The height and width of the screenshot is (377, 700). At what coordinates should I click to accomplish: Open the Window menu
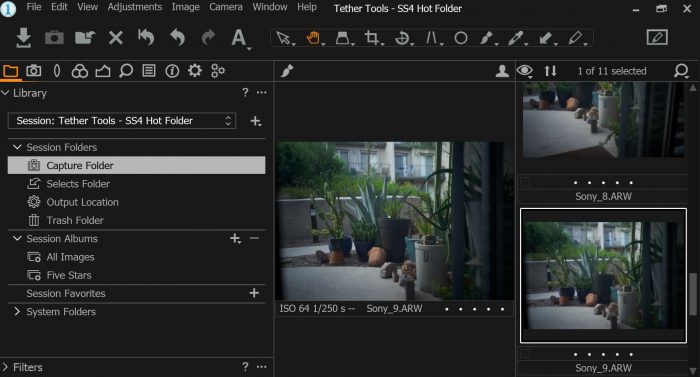coord(270,7)
